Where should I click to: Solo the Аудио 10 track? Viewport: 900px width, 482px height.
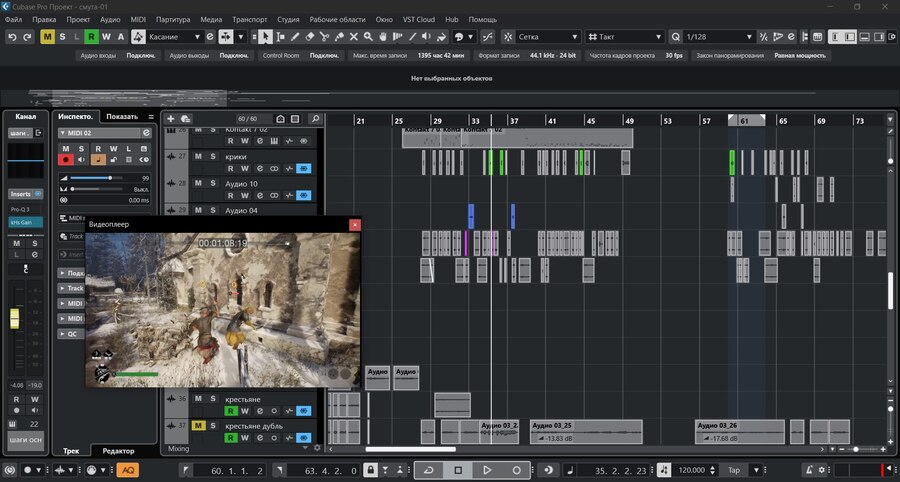[212, 184]
